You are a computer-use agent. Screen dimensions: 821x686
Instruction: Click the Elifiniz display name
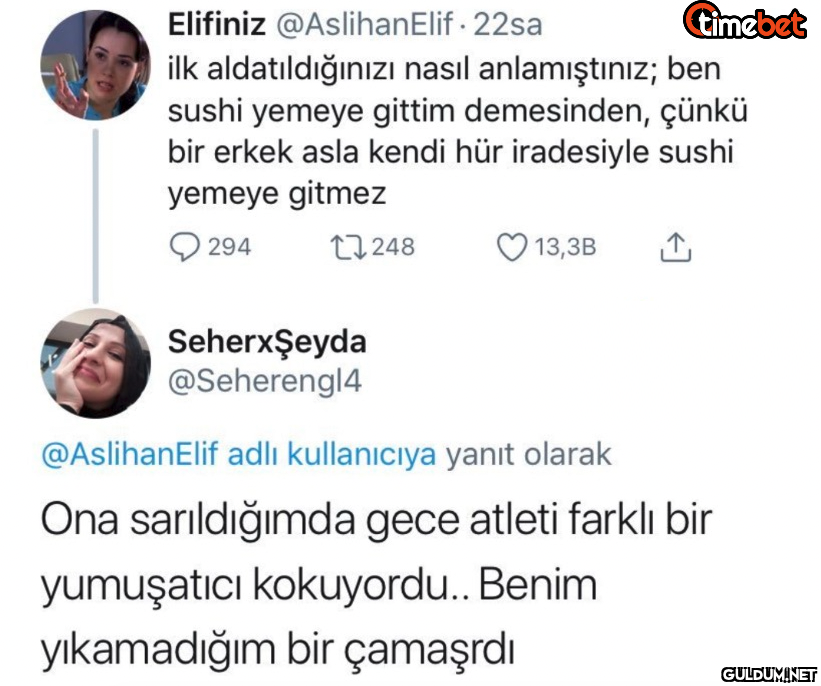point(217,24)
